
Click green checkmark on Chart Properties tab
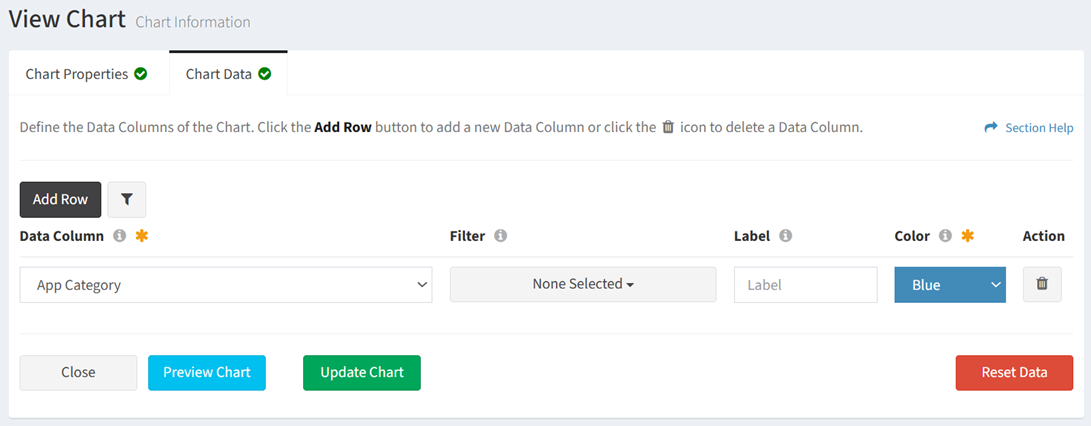point(141,74)
